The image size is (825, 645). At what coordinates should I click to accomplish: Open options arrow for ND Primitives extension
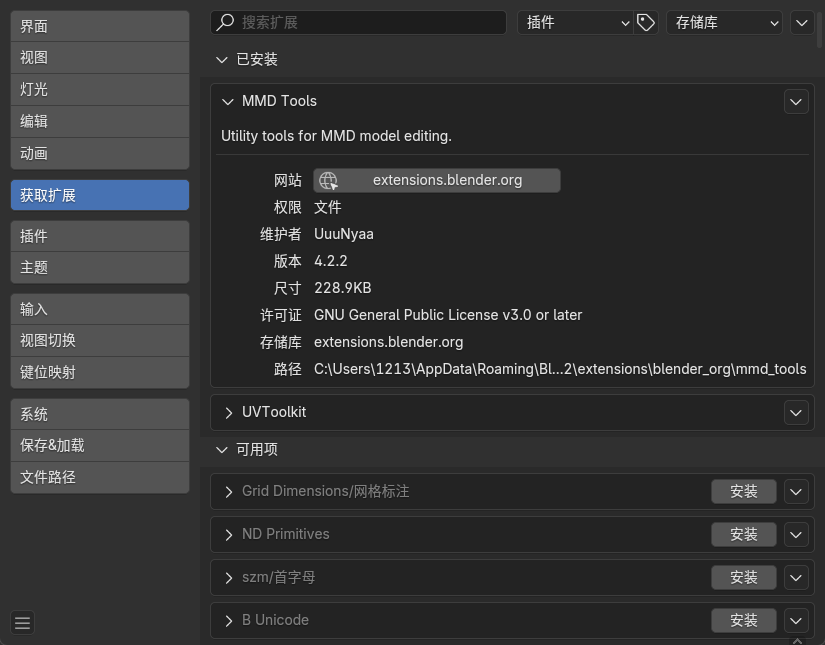click(796, 534)
